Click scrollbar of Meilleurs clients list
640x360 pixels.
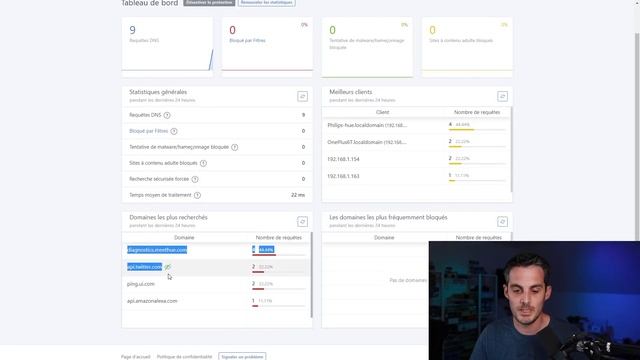point(511,149)
